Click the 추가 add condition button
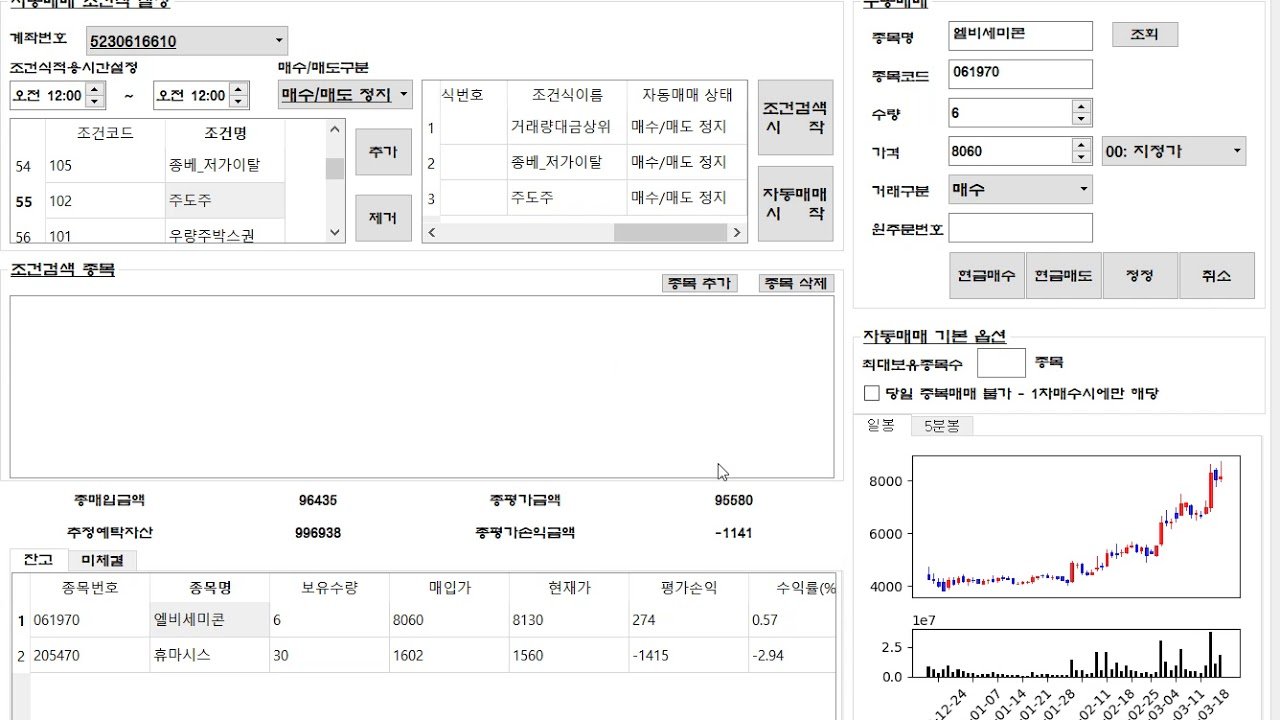Image resolution: width=1280 pixels, height=720 pixels. (383, 151)
